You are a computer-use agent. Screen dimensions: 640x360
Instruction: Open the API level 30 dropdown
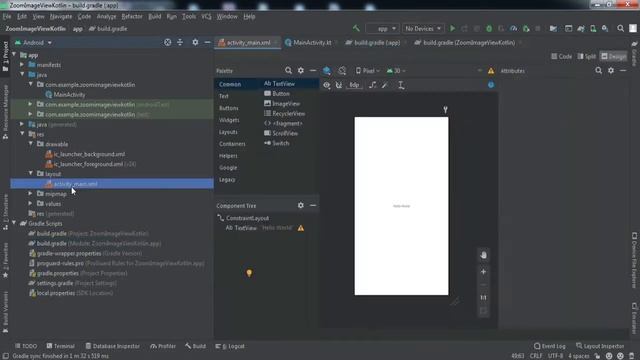[x=396, y=71]
